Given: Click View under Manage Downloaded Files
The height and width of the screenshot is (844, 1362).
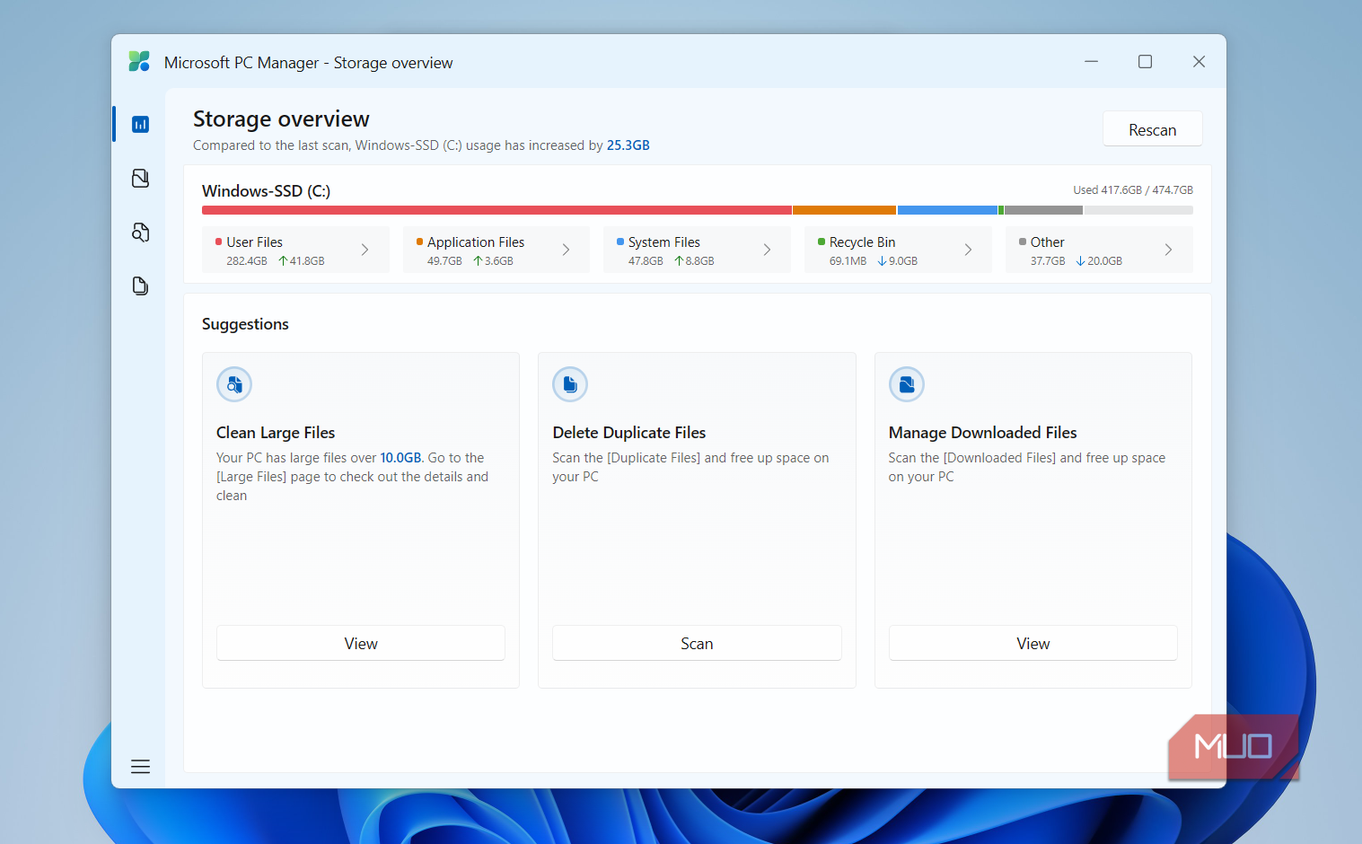Looking at the screenshot, I should point(1033,643).
